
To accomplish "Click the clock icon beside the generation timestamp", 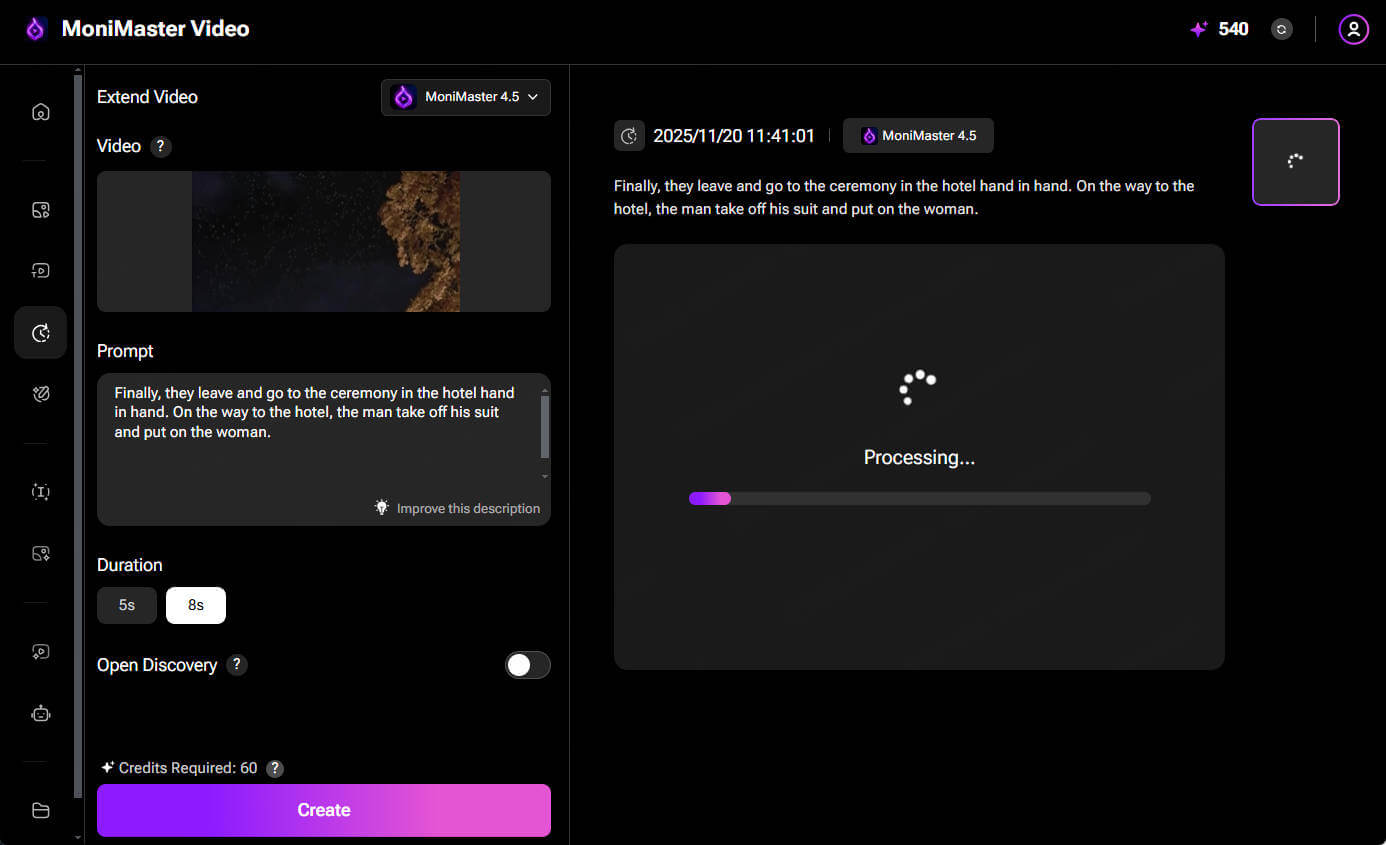I will [629, 135].
